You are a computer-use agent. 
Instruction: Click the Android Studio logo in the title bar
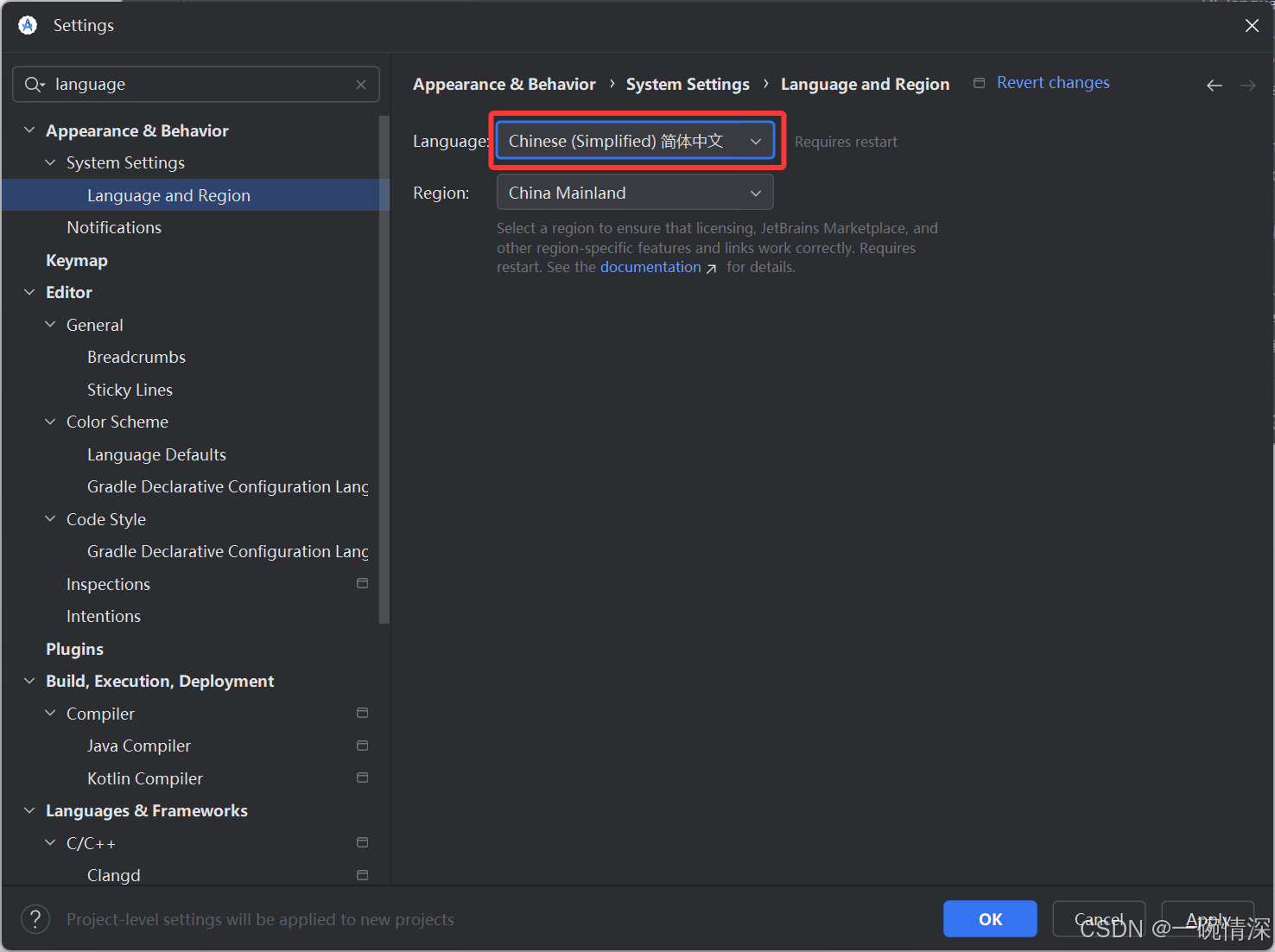pyautogui.click(x=28, y=25)
